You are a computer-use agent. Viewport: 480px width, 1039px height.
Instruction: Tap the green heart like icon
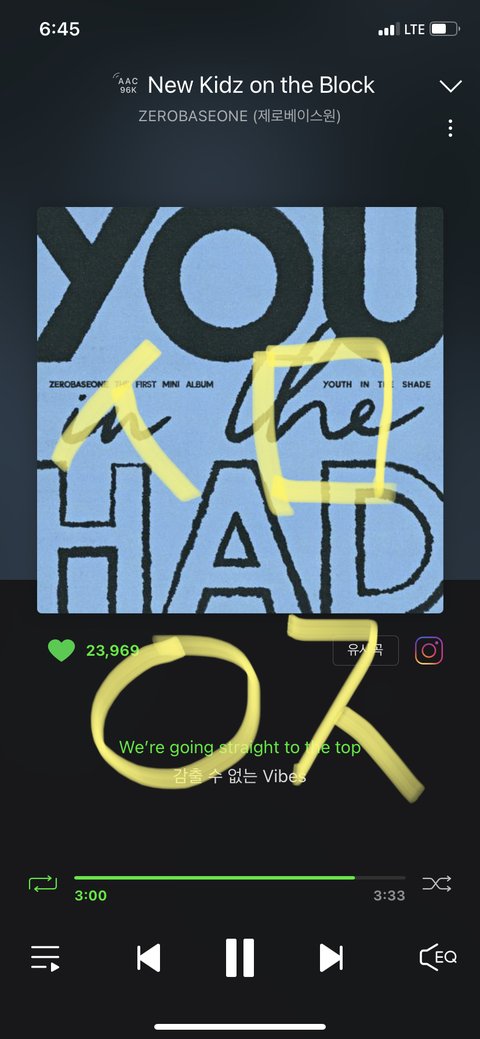pos(62,650)
